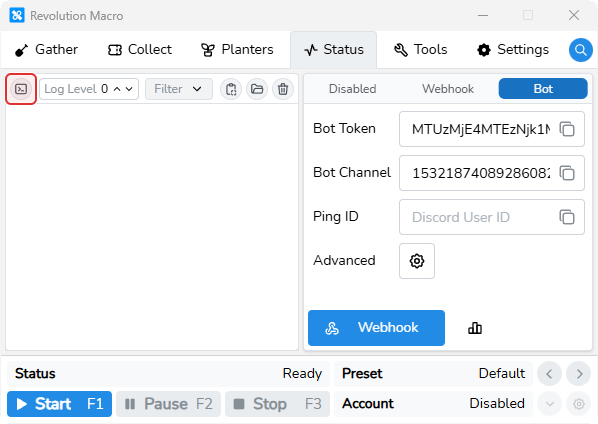Screen dimensions: 598x424
Task: Click the Account Disabled value
Action: (x=497, y=403)
